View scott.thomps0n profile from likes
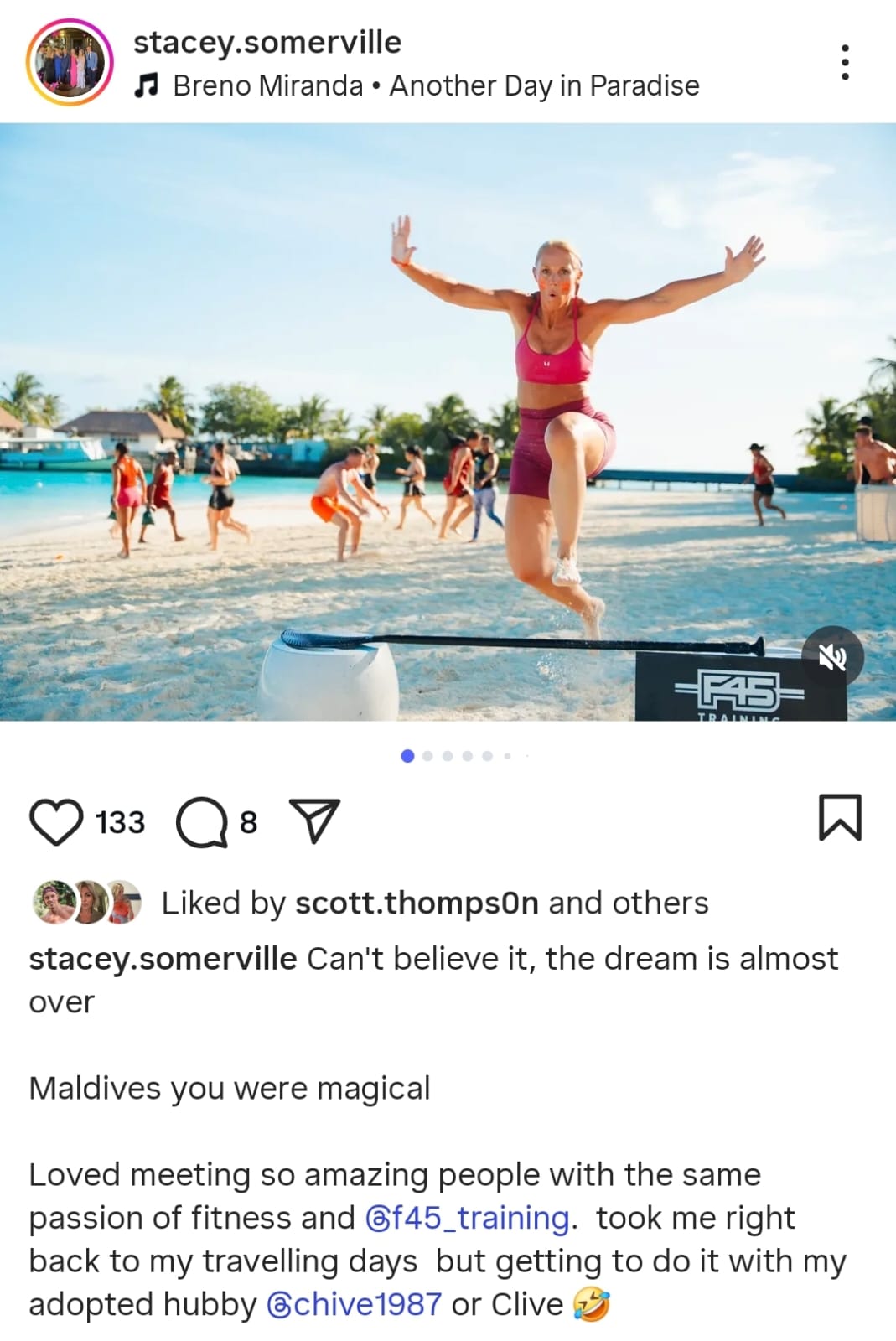 (x=417, y=903)
